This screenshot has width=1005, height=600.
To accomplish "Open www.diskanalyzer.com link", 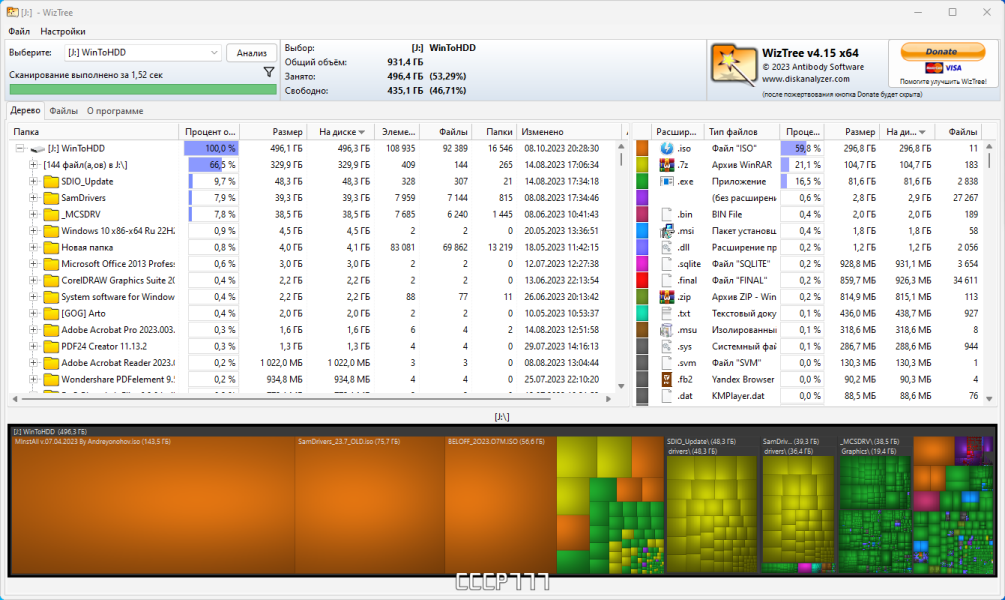I will coord(806,79).
